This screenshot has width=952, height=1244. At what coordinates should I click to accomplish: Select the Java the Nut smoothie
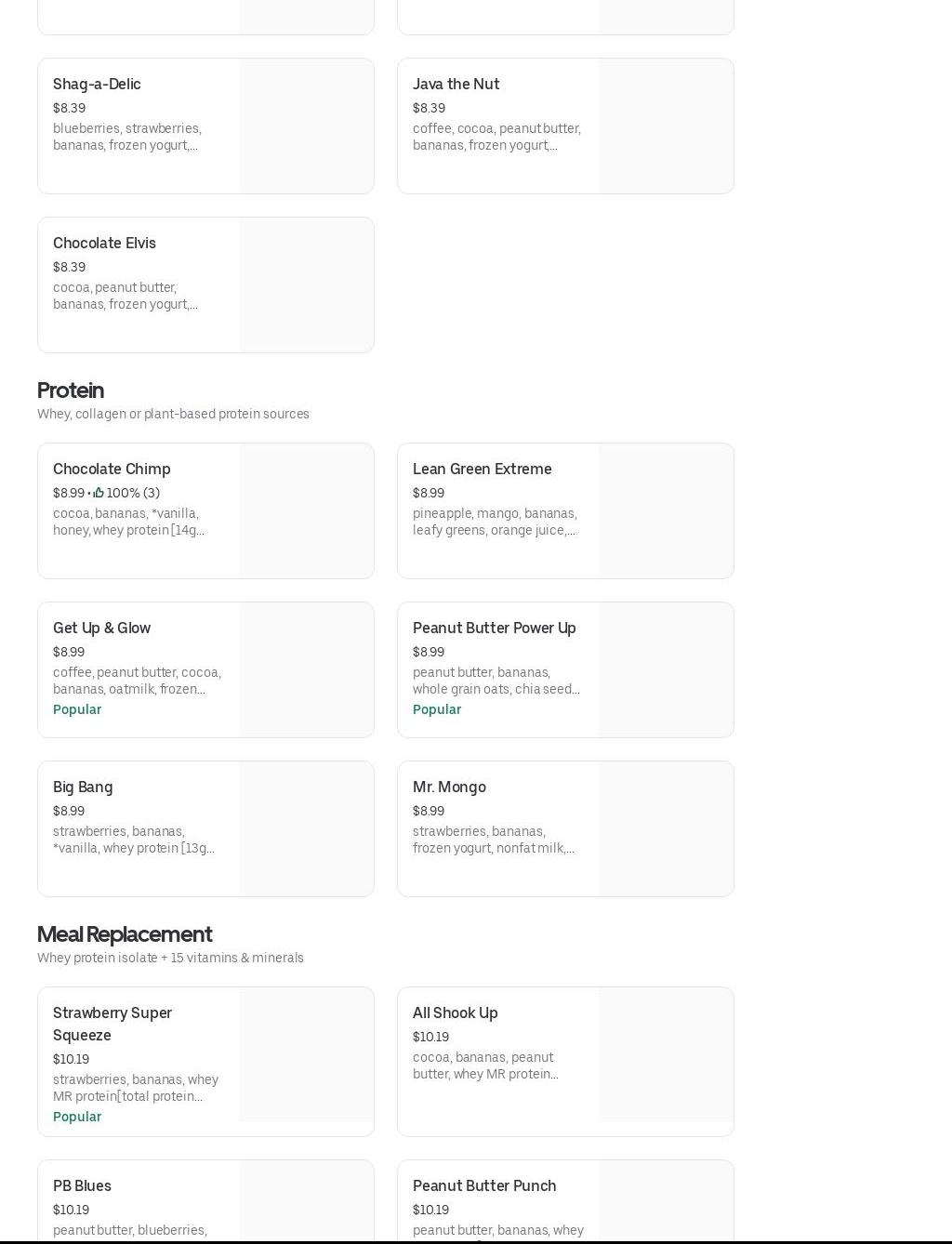click(x=456, y=85)
